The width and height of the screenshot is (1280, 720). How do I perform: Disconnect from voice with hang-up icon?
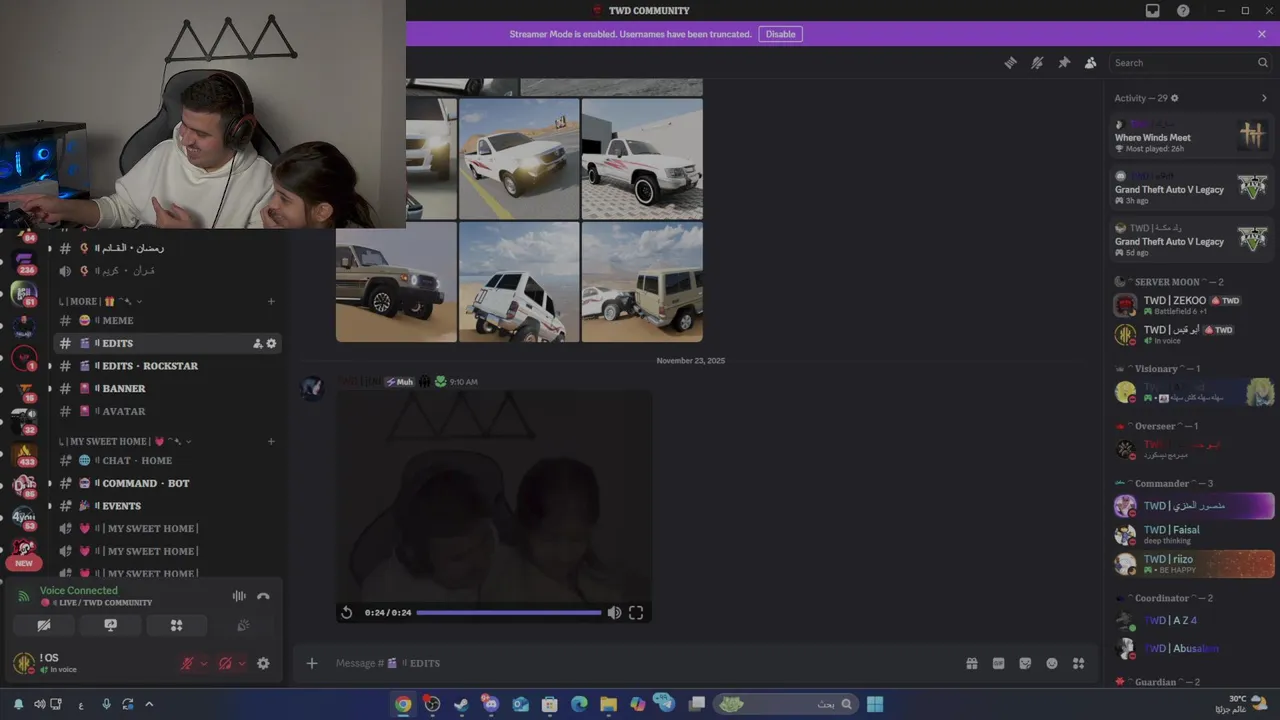pos(263,596)
